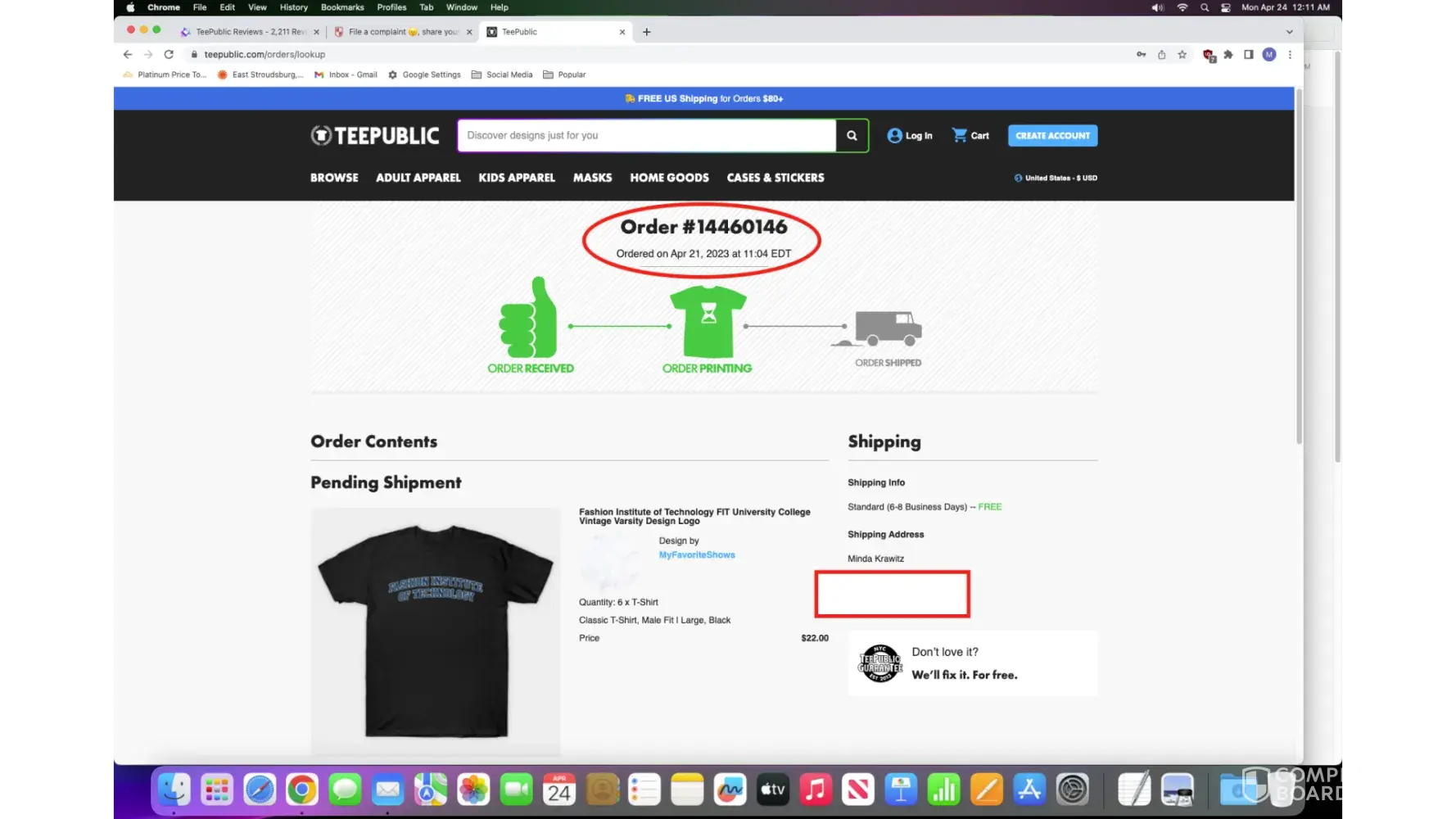Open Apple Music from the dock
1456x819 pixels.
(815, 790)
